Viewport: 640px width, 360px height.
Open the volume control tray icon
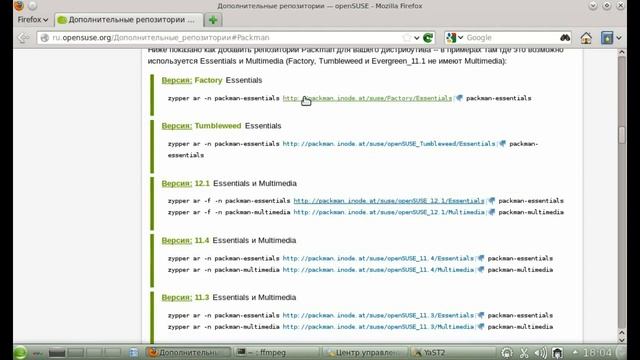pyautogui.click(x=540, y=353)
